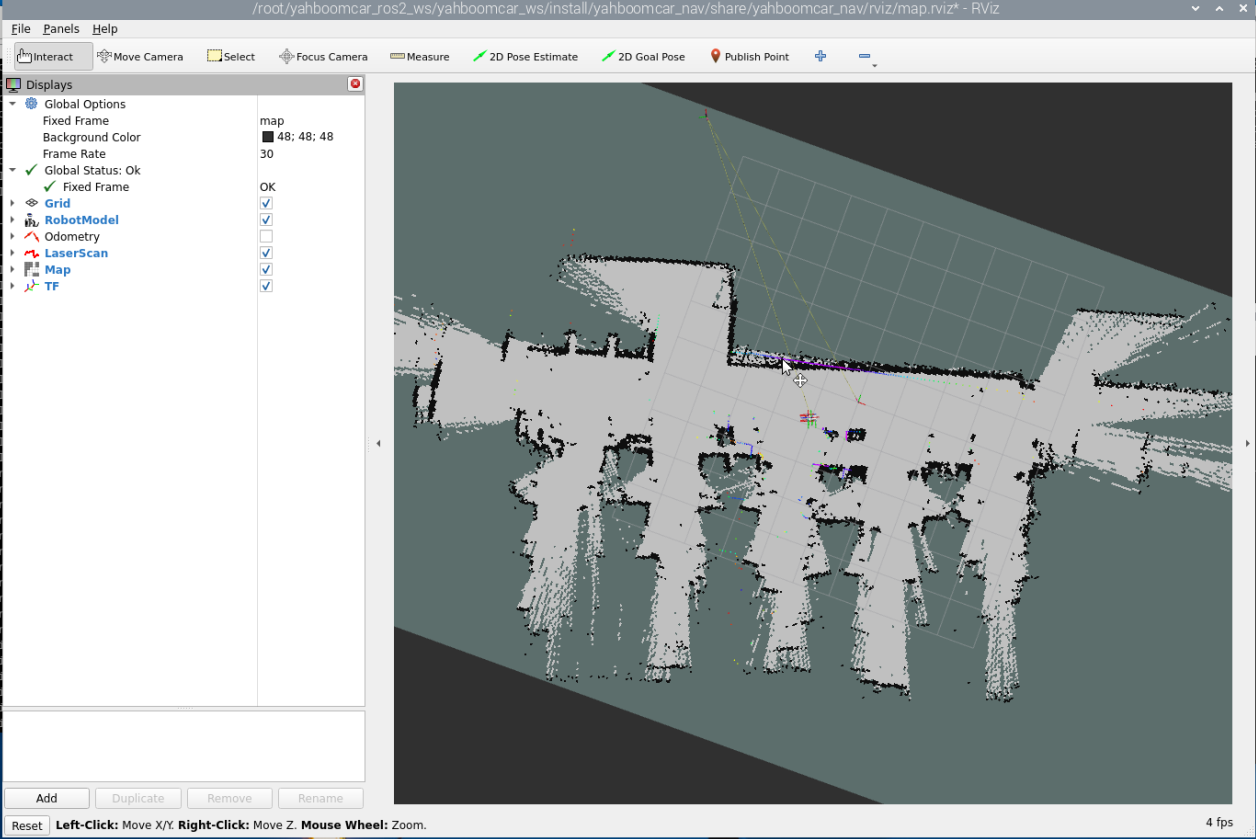Expand the Grid display tree item
Image resolution: width=1256 pixels, height=839 pixels.
(12, 204)
